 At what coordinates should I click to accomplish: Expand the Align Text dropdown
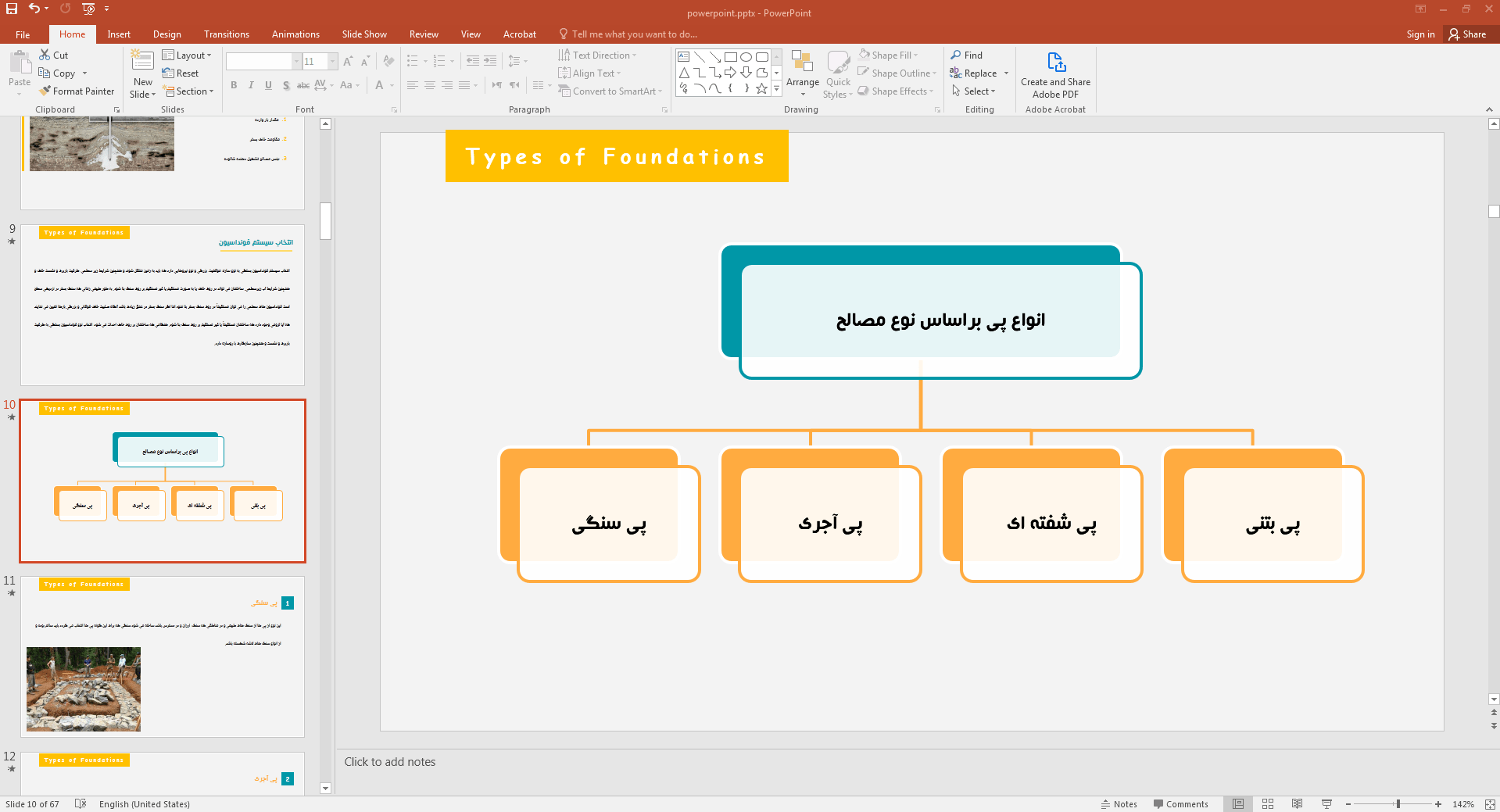pyautogui.click(x=590, y=73)
